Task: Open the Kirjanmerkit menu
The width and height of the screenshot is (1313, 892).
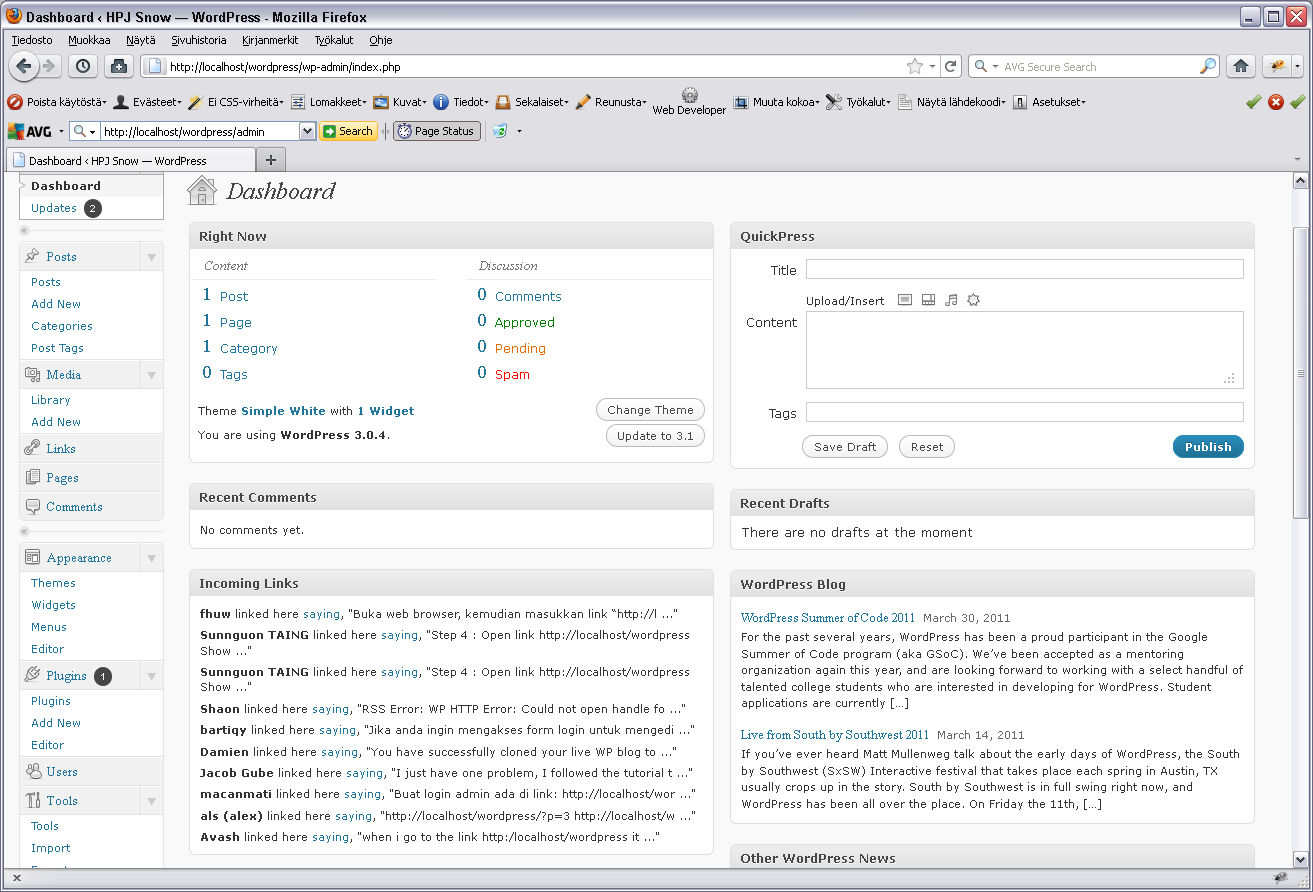Action: tap(270, 40)
